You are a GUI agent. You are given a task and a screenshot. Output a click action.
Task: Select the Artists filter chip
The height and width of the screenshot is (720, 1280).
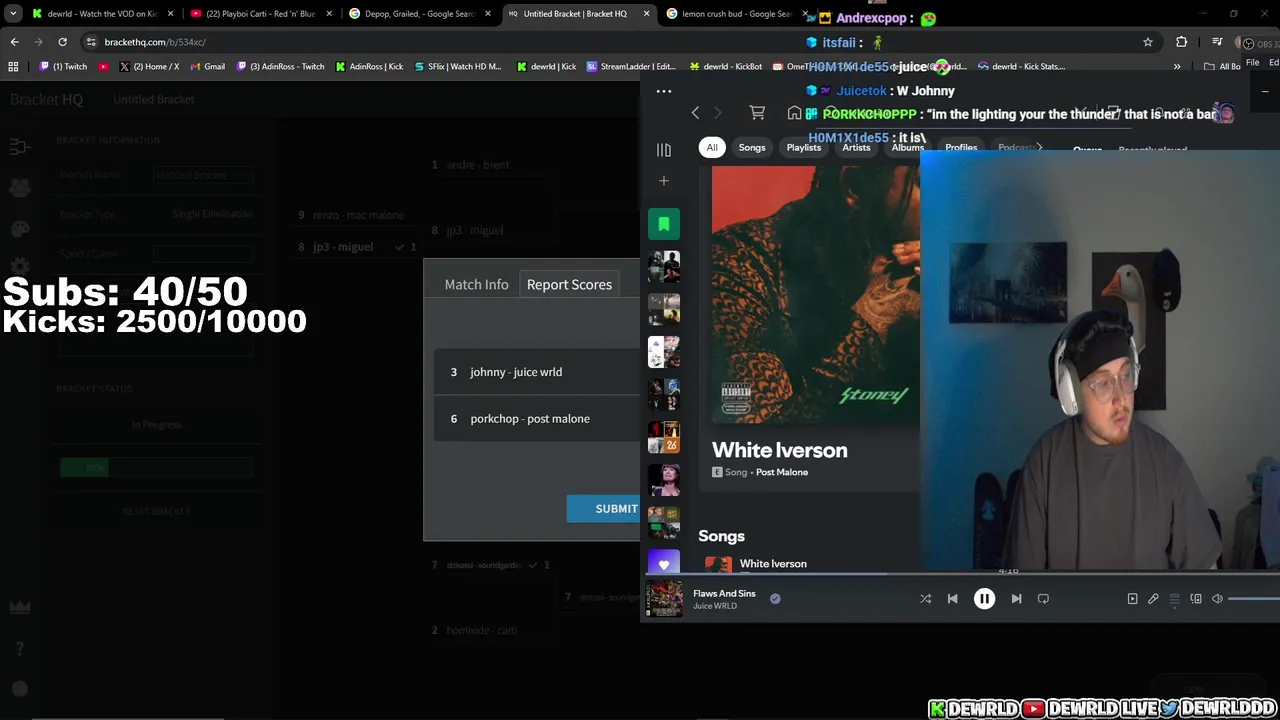pos(856,147)
